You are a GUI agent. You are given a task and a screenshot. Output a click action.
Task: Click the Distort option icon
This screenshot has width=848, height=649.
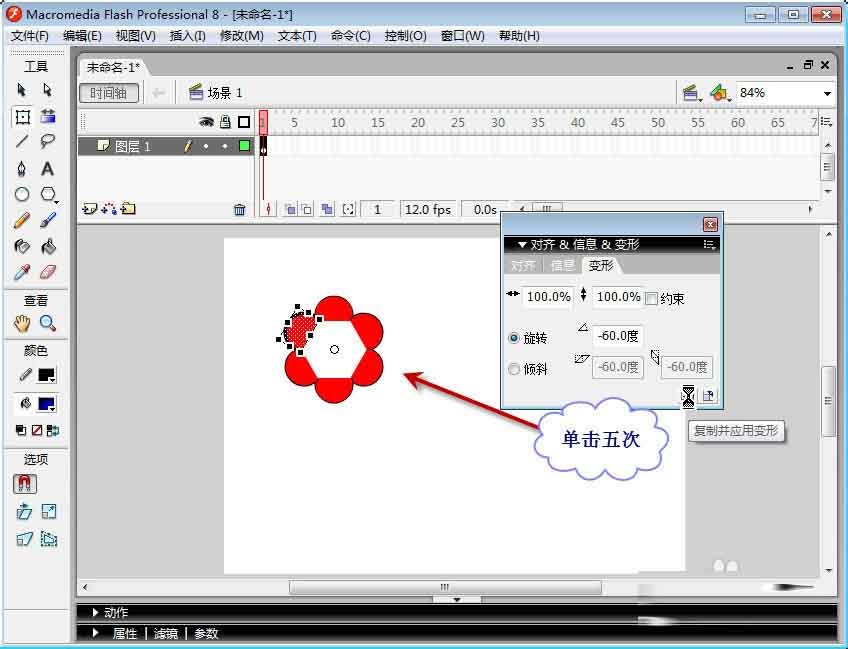pos(24,539)
